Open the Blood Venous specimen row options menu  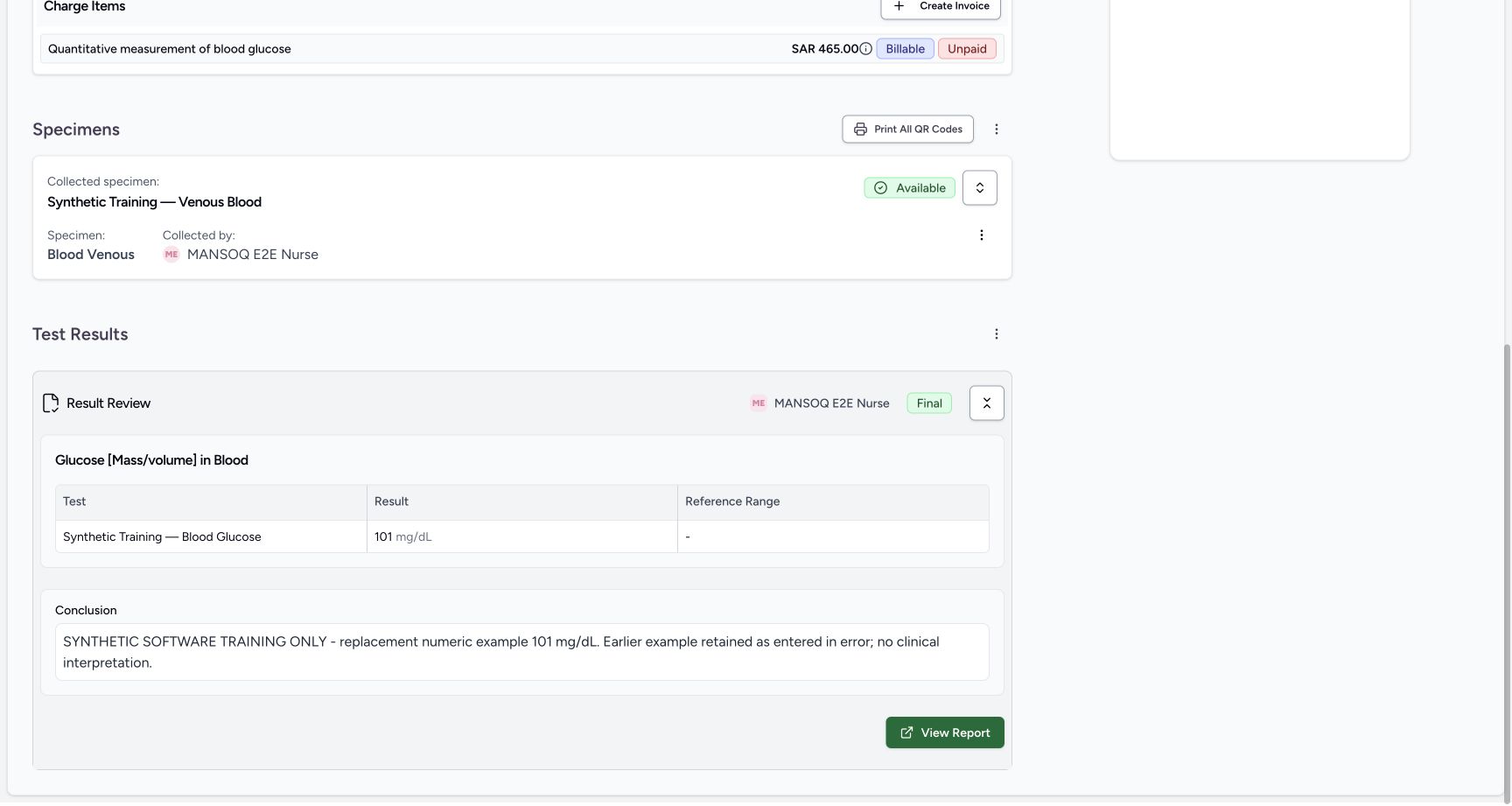point(981,235)
